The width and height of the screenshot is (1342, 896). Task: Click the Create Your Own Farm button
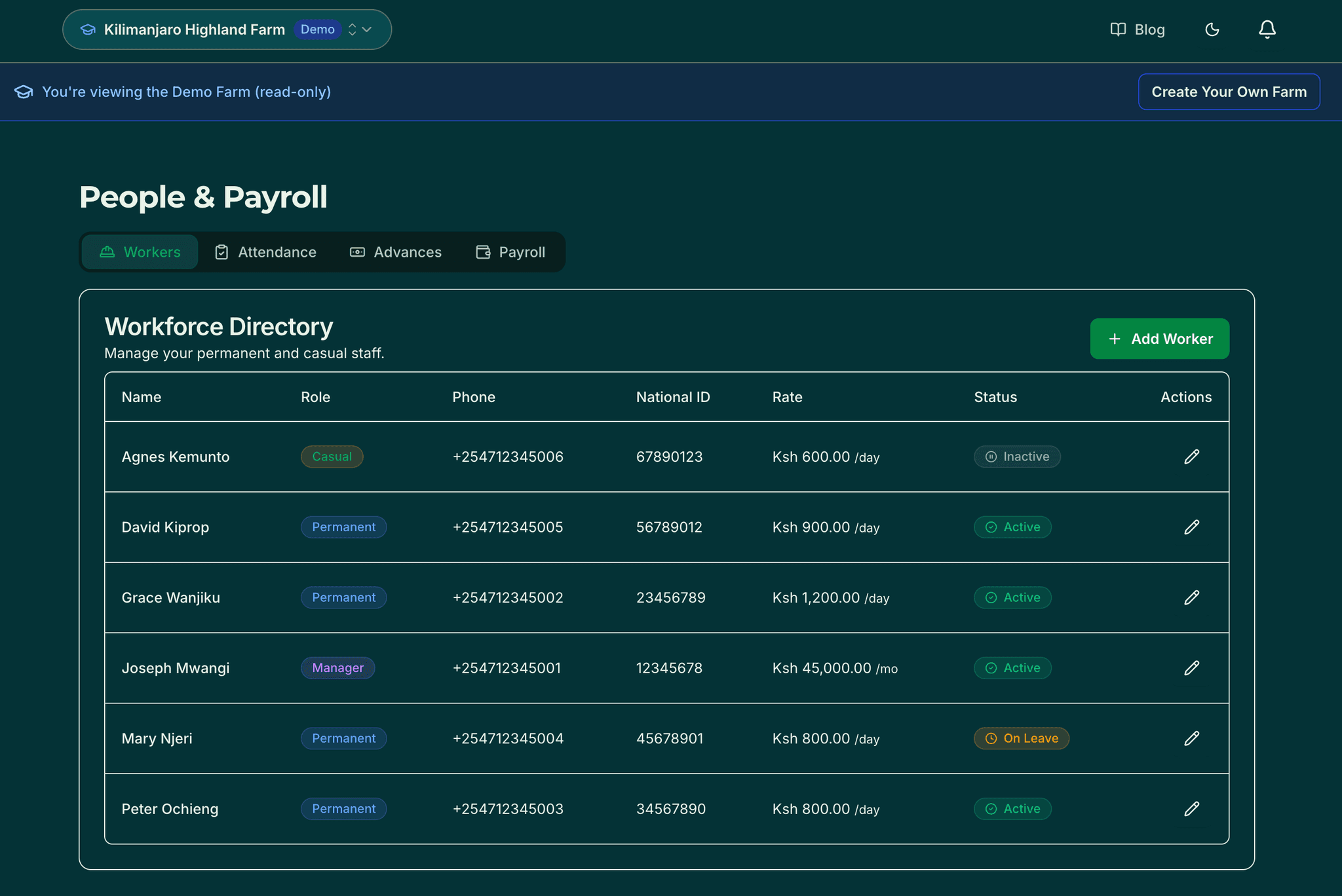(x=1229, y=92)
